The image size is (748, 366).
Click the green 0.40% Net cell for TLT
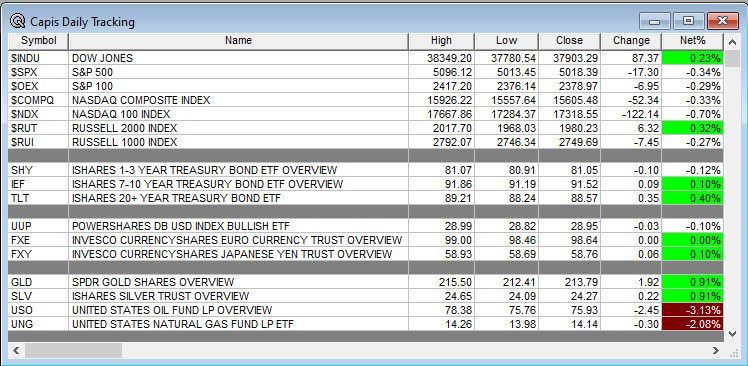point(693,198)
